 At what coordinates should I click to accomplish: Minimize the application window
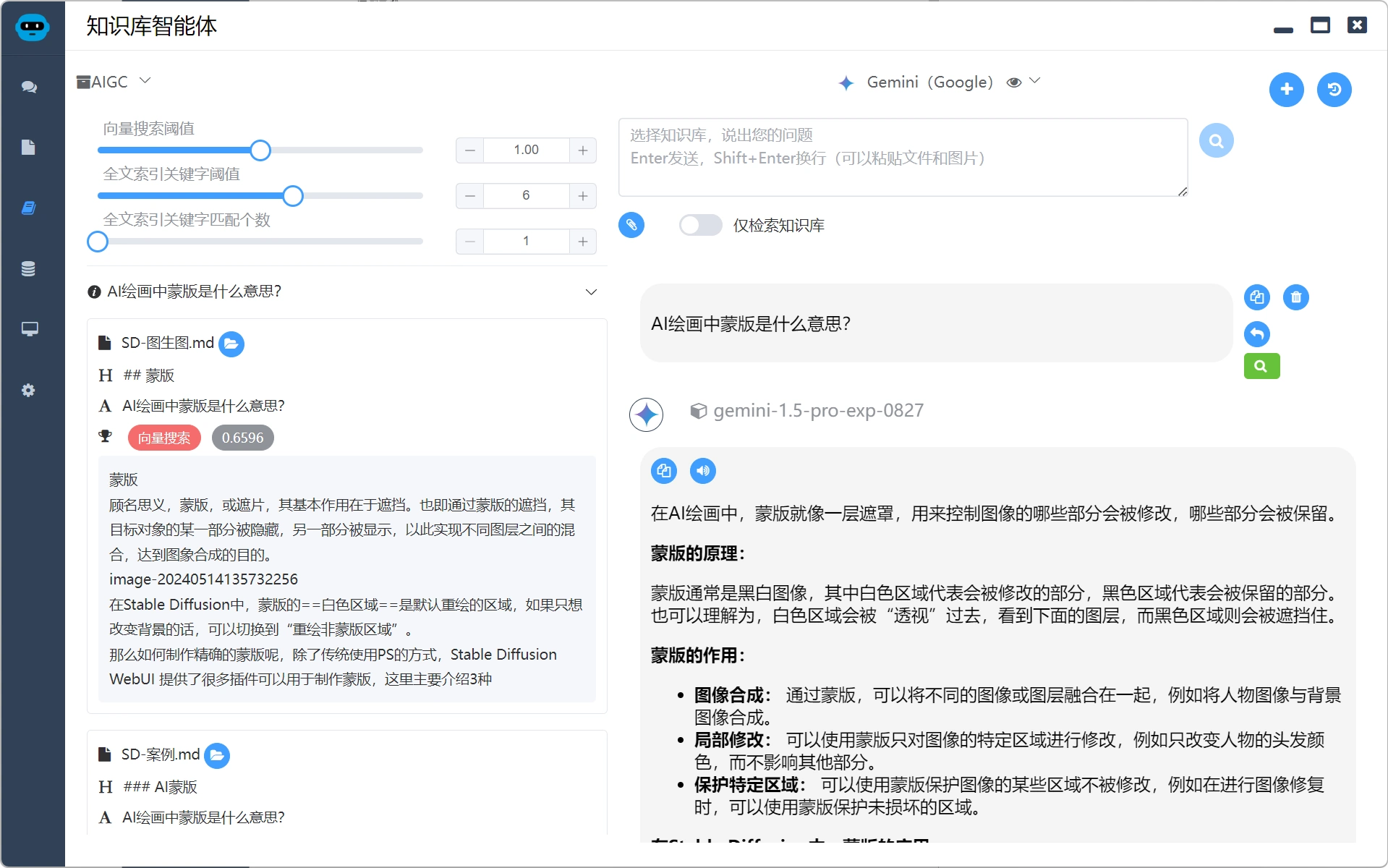click(1283, 30)
